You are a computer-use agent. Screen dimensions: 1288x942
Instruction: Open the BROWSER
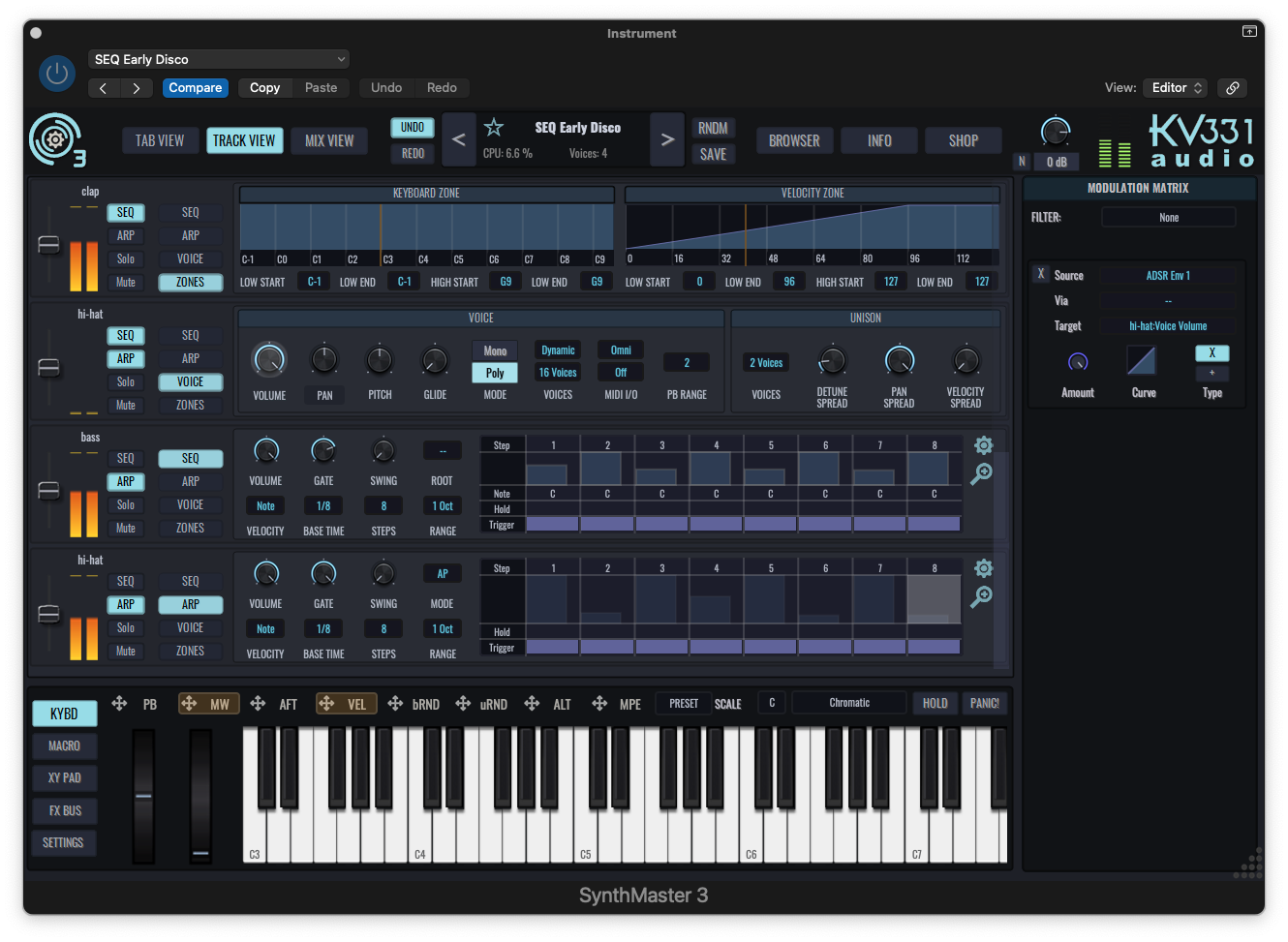(794, 140)
